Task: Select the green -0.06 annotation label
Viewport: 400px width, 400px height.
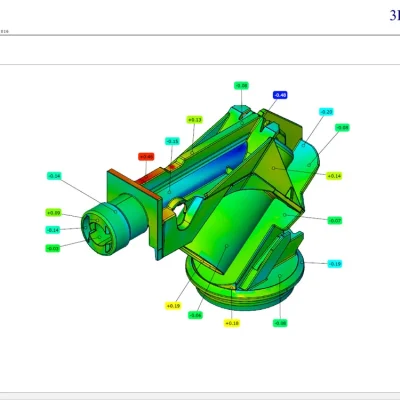Action: [195, 315]
